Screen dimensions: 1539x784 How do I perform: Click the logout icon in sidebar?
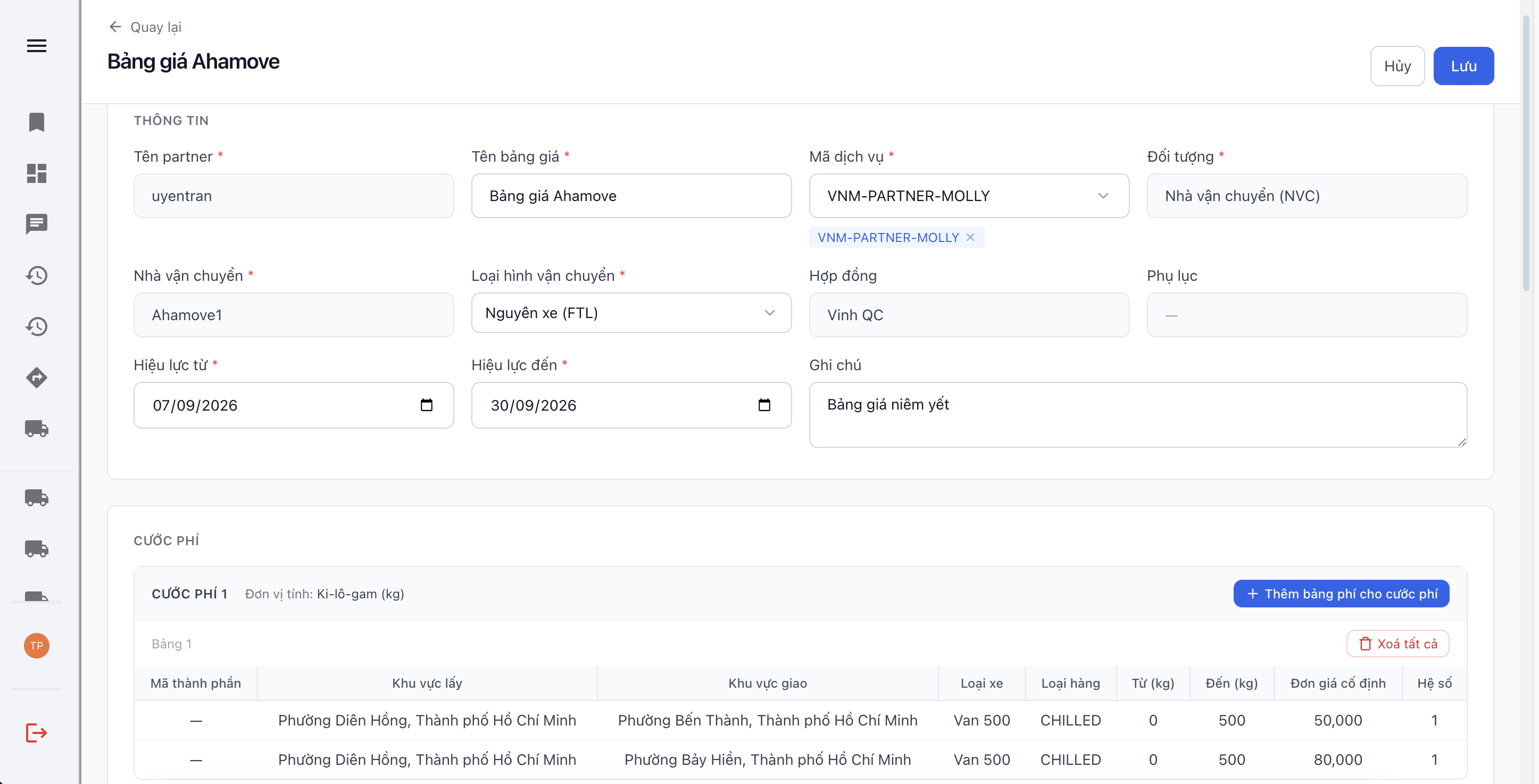pos(37,732)
